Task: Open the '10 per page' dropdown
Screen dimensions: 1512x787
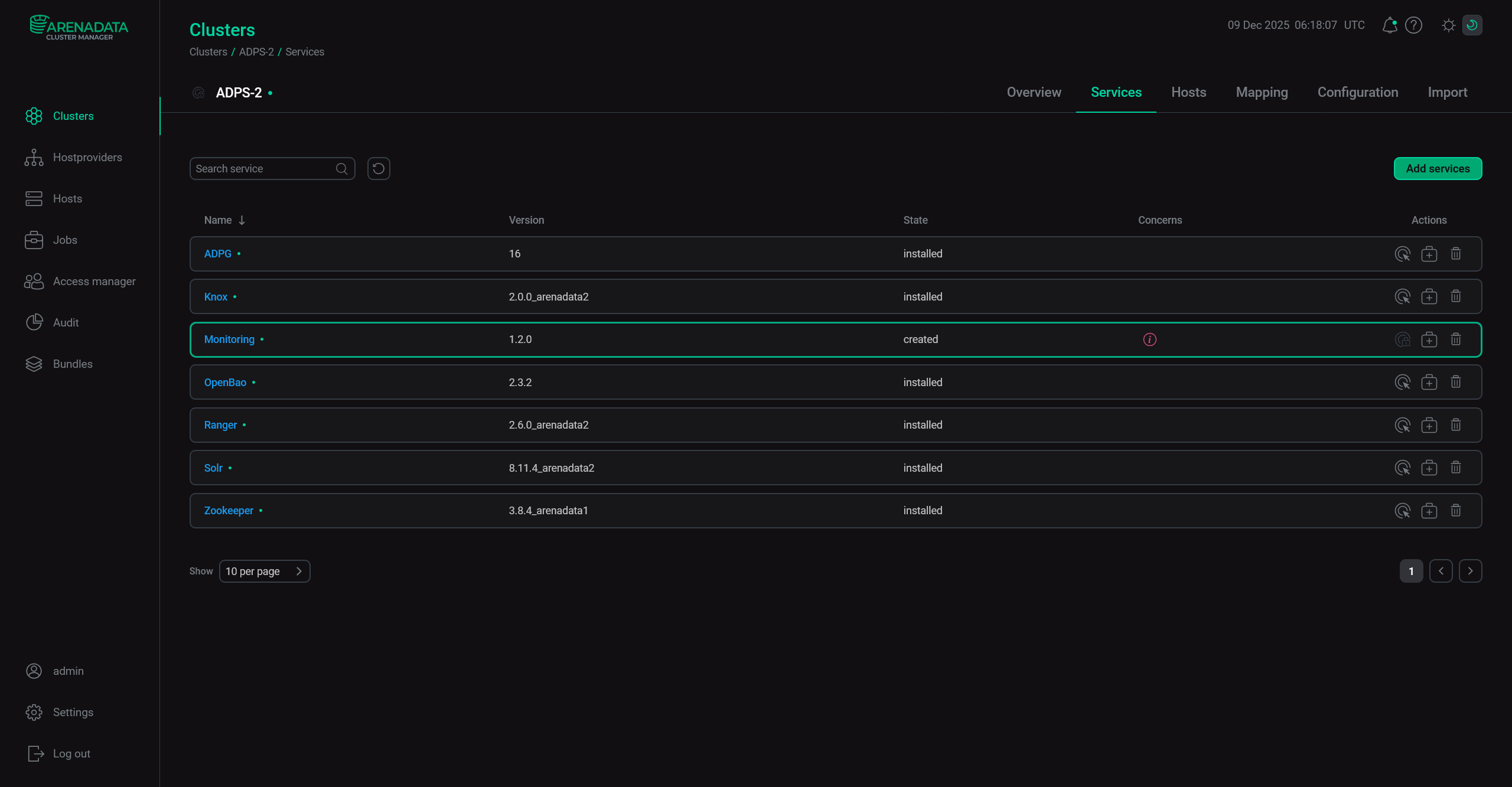Action: [x=265, y=571]
